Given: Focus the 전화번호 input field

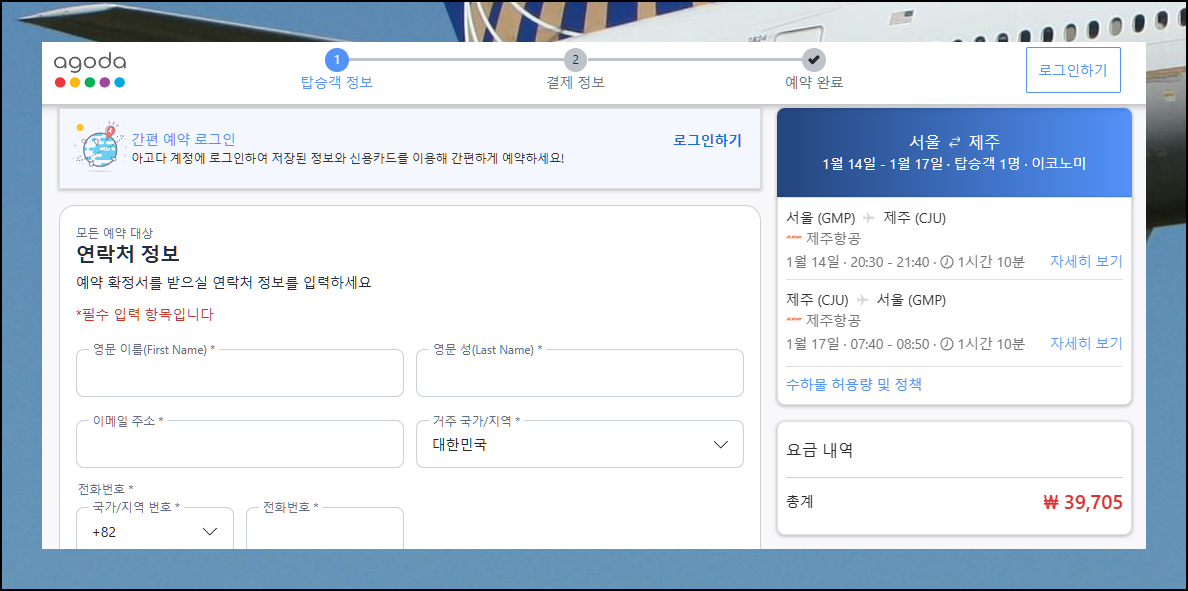Looking at the screenshot, I should click(325, 530).
